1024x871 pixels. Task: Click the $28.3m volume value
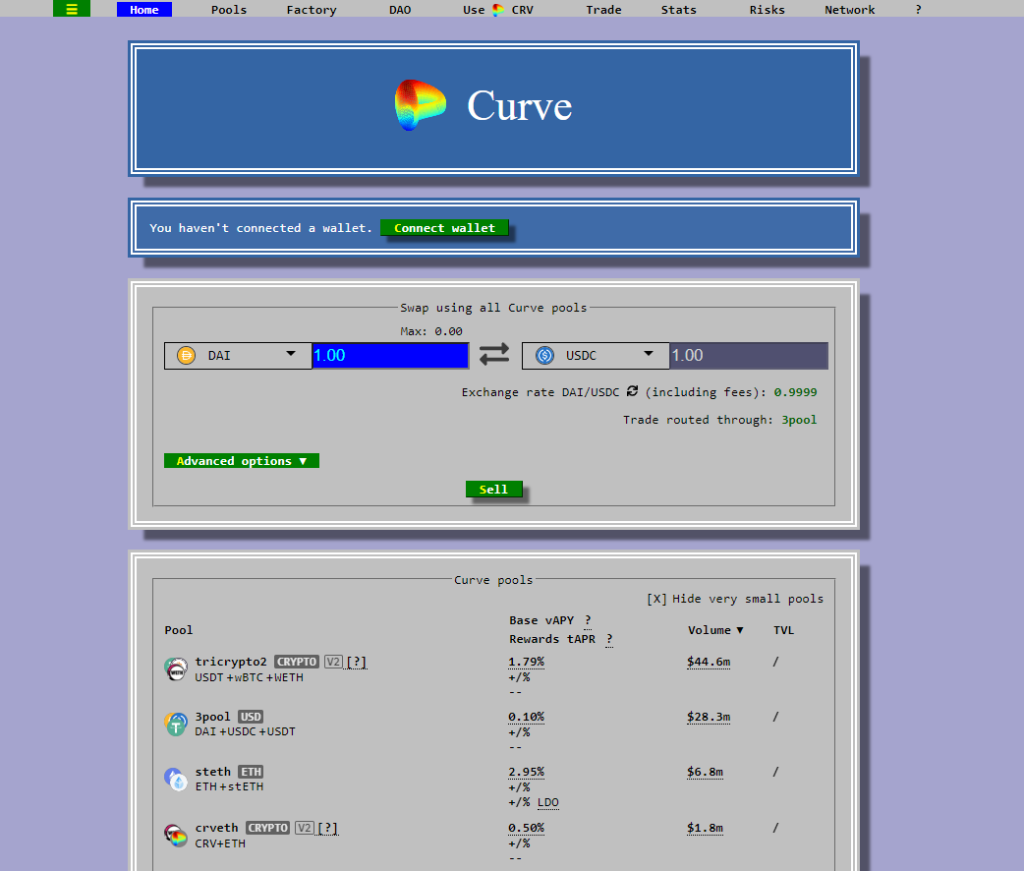[709, 717]
